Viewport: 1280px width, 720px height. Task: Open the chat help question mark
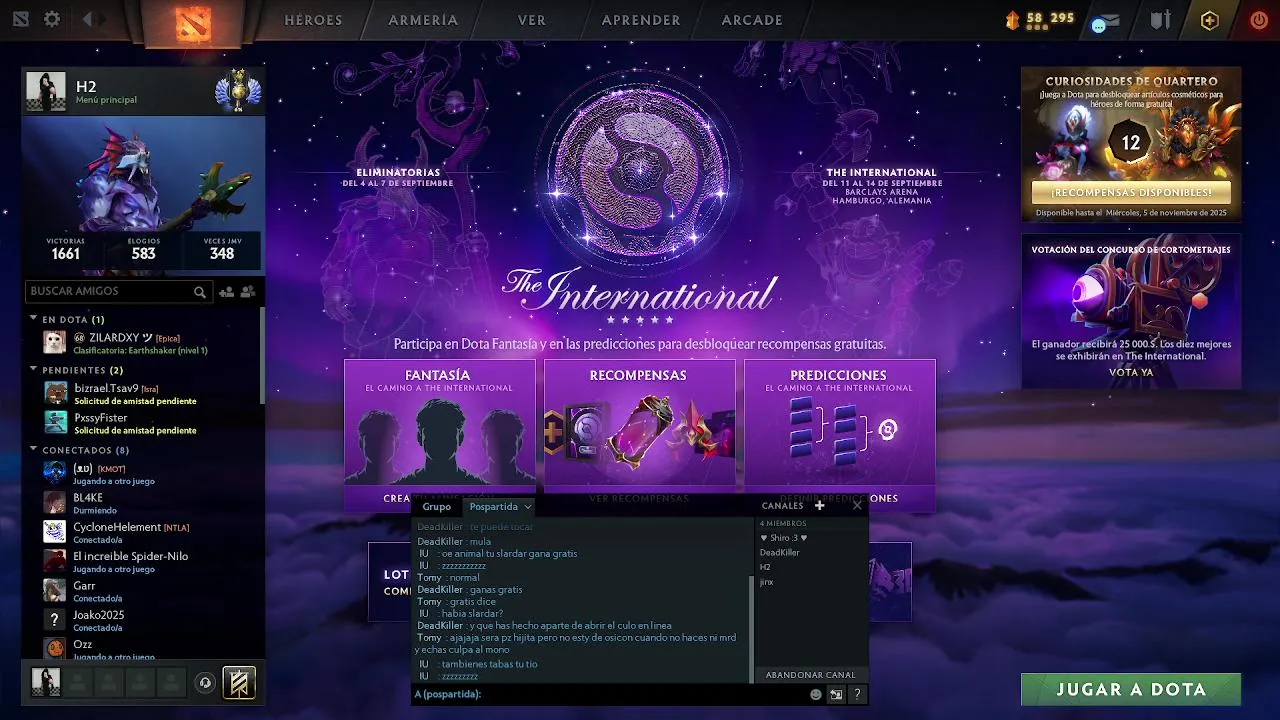pyautogui.click(x=857, y=694)
